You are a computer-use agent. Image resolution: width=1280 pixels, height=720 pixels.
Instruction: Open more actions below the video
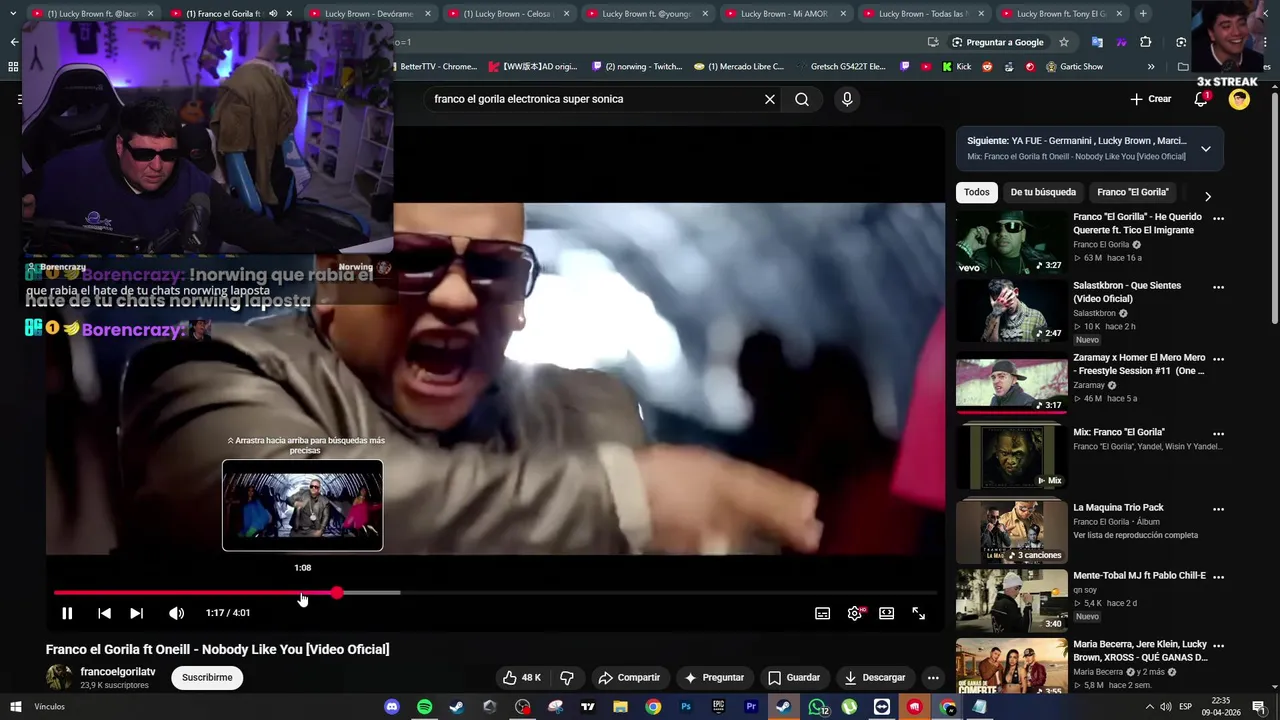[933, 677]
